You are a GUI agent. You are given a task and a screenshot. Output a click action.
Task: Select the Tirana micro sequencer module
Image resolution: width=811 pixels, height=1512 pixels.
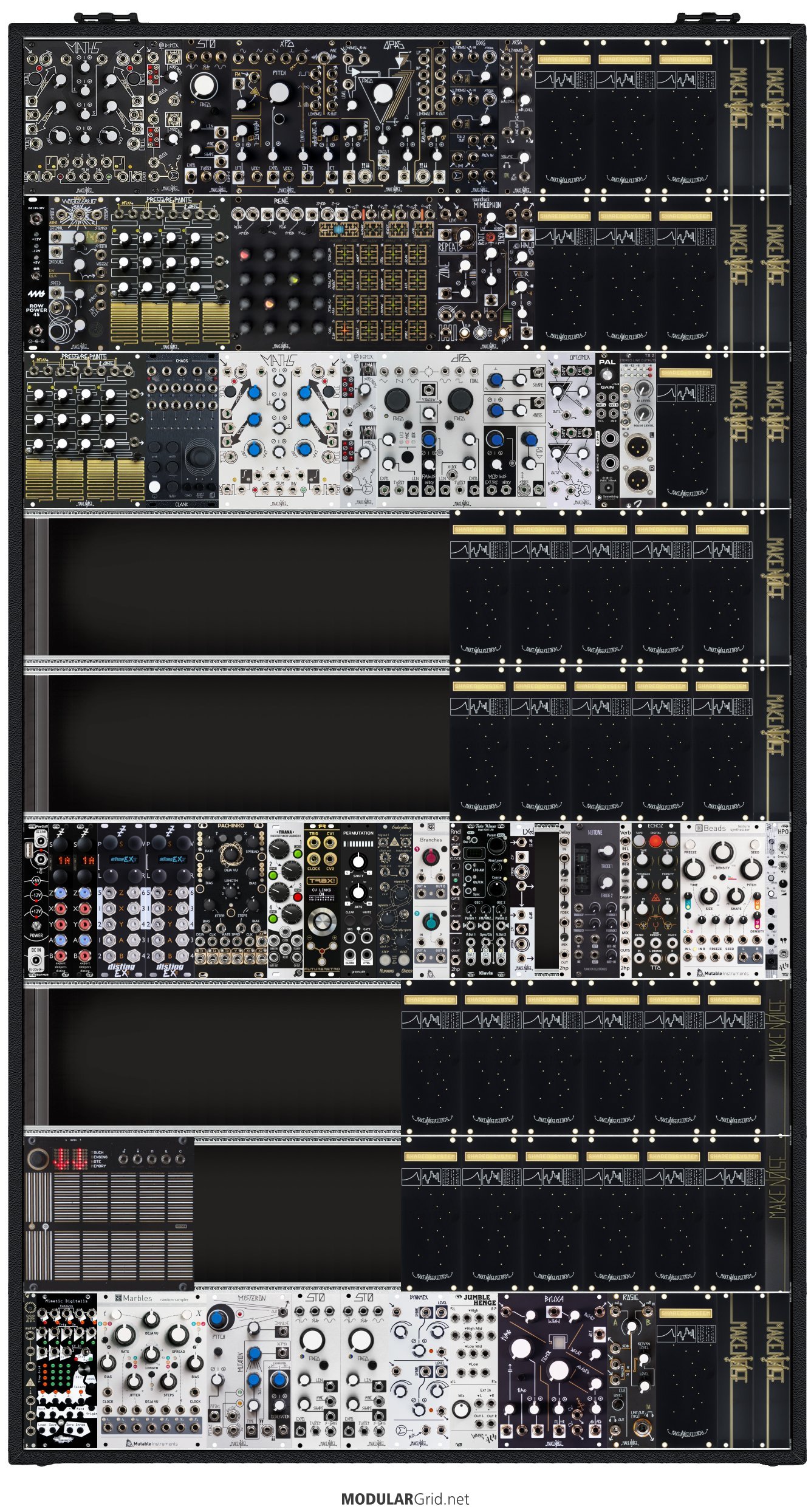click(286, 900)
